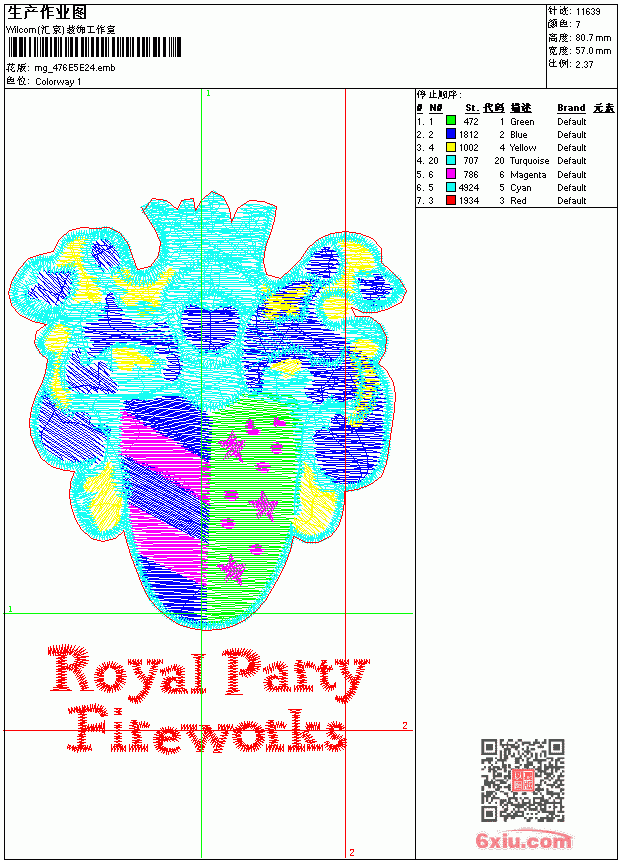
Task: Click the height value '80.7 mm'
Action: point(593,37)
